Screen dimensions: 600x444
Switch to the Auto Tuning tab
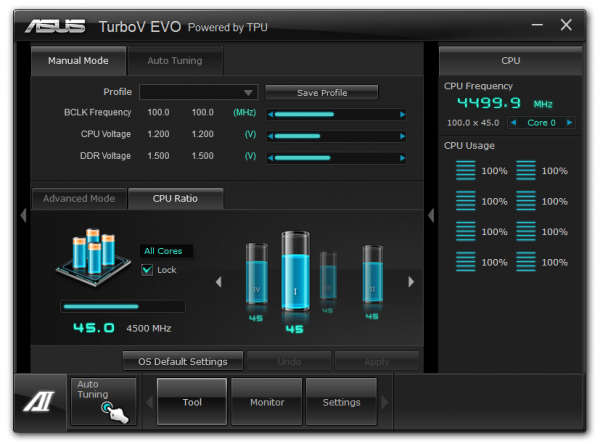(x=175, y=60)
